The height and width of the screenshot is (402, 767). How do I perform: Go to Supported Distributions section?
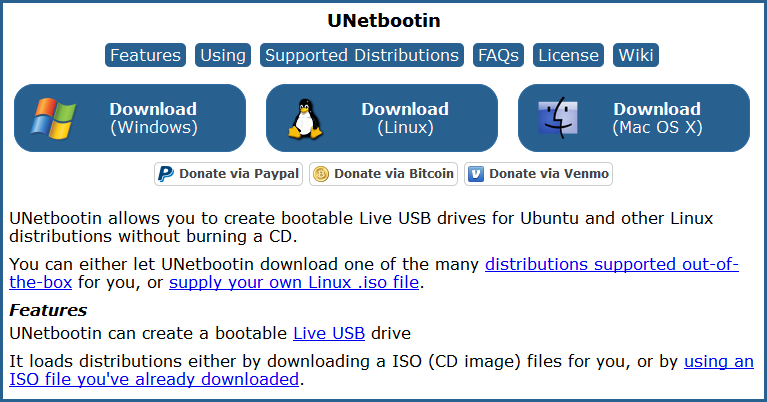coord(362,55)
